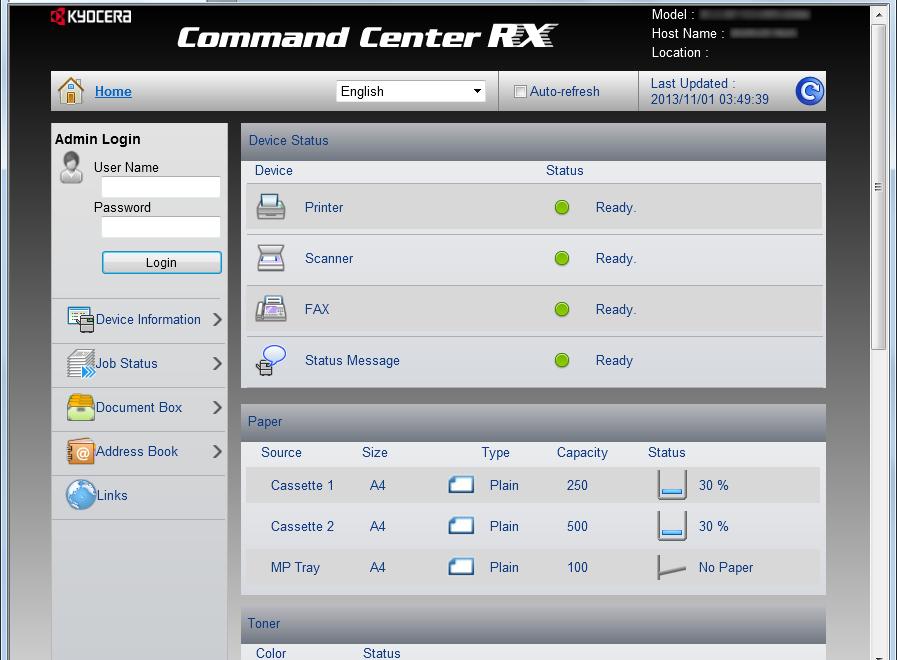Click the Printer device icon
897x660 pixels.
pyautogui.click(x=271, y=207)
